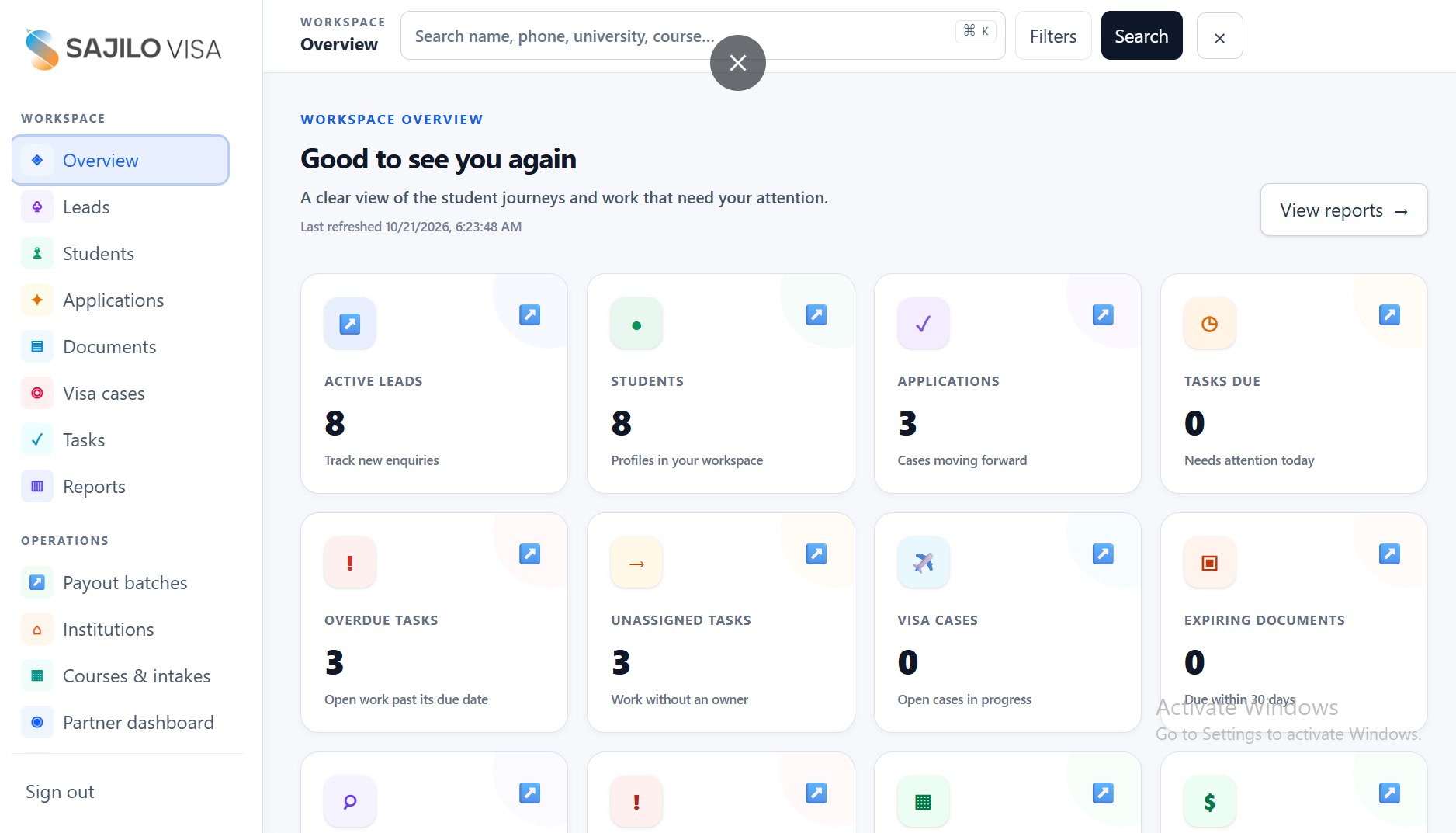Open the Unassigned Tasks card arrow link
This screenshot has height=833, width=1456.
point(816,554)
